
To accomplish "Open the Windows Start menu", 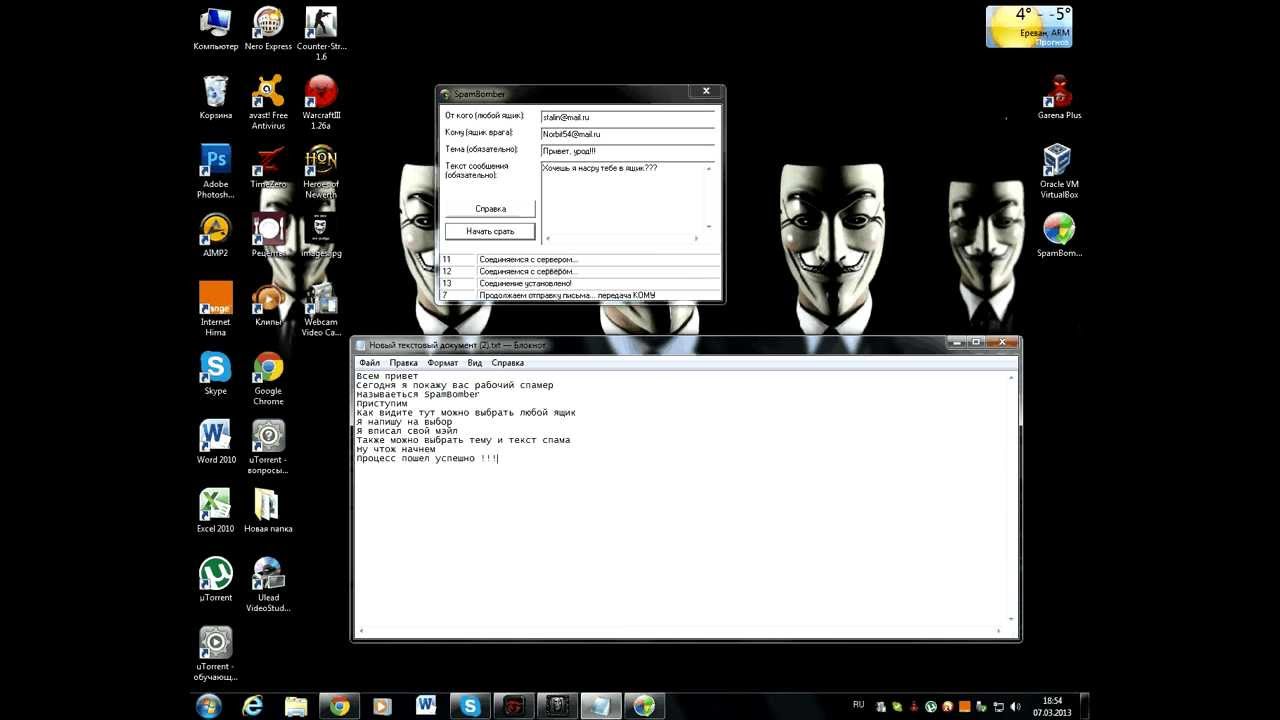I will point(209,706).
